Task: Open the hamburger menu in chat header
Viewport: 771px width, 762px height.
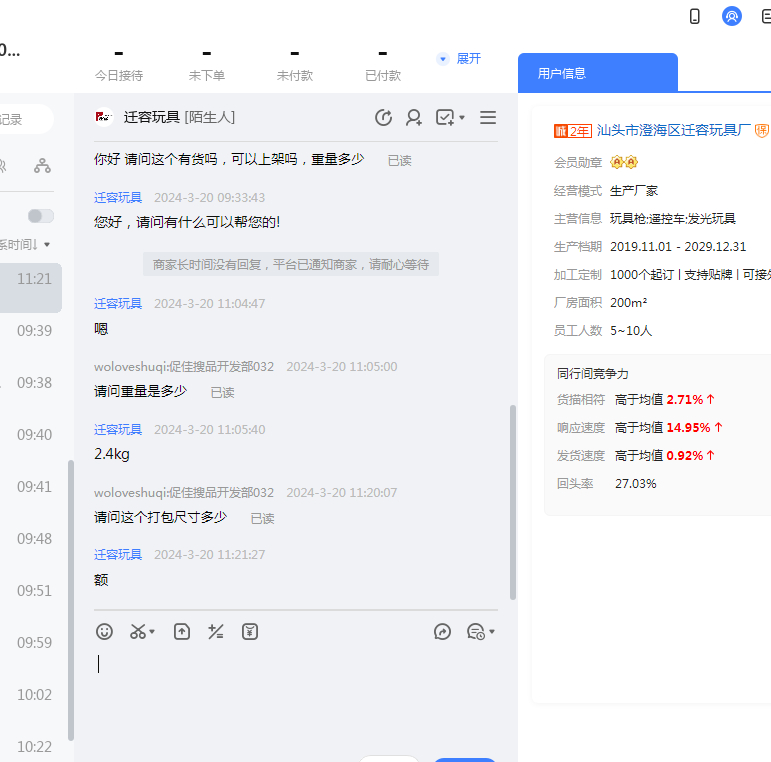Action: coord(488,118)
